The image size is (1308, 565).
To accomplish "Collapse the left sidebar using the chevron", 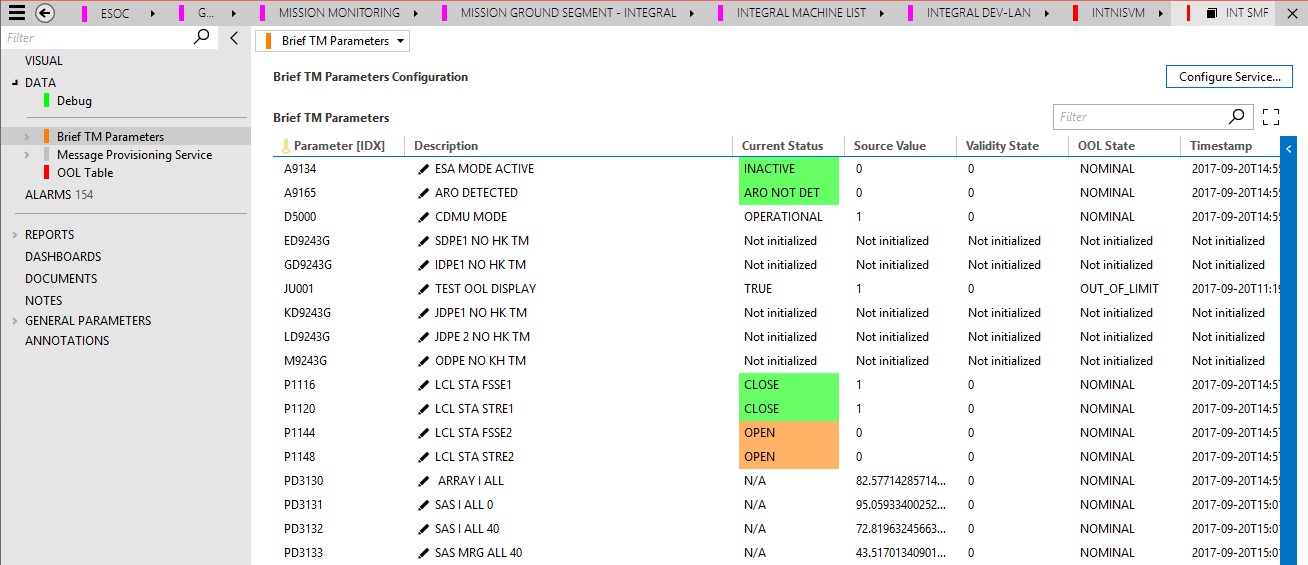I will pos(234,38).
